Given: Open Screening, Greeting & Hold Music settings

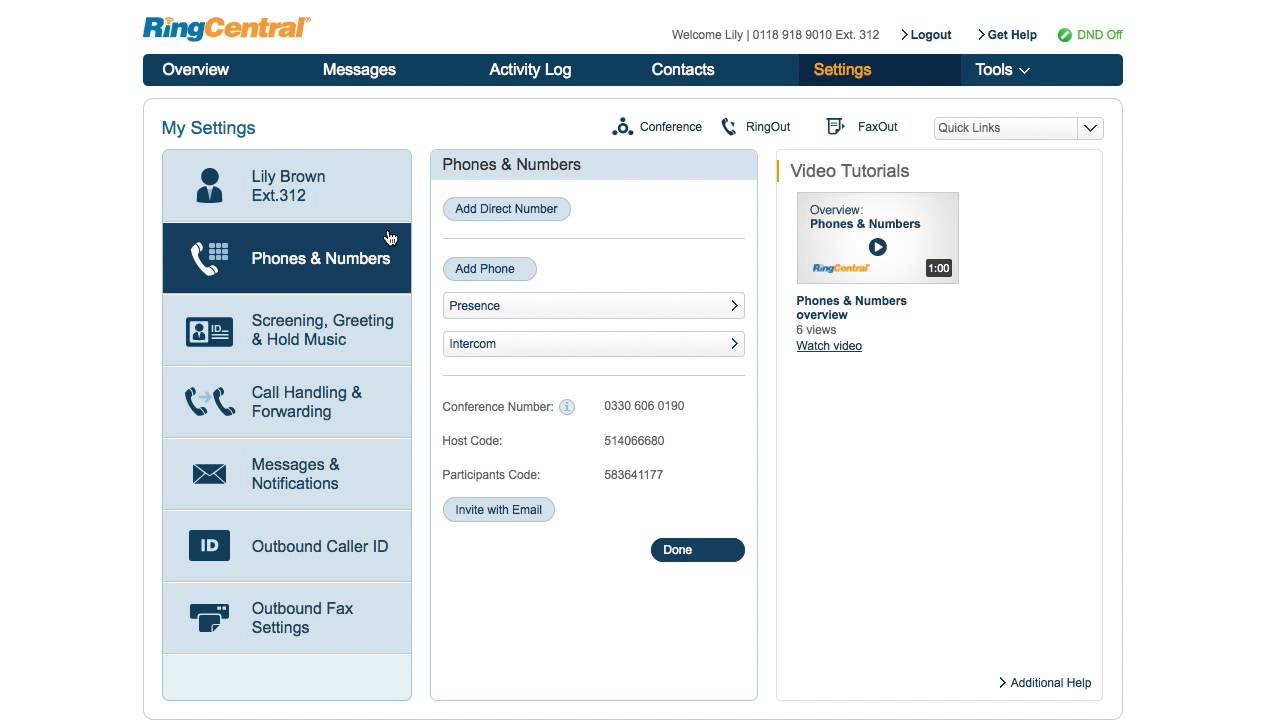Looking at the screenshot, I should [x=287, y=330].
